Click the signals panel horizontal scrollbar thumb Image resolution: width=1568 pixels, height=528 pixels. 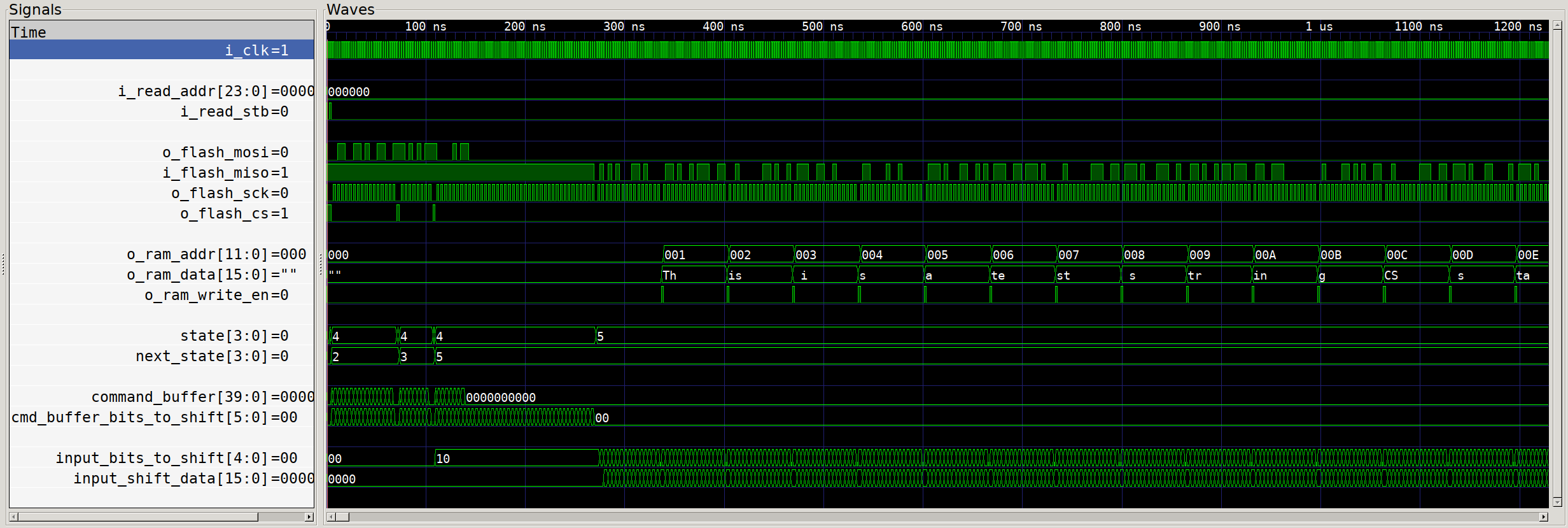pyautogui.click(x=138, y=517)
